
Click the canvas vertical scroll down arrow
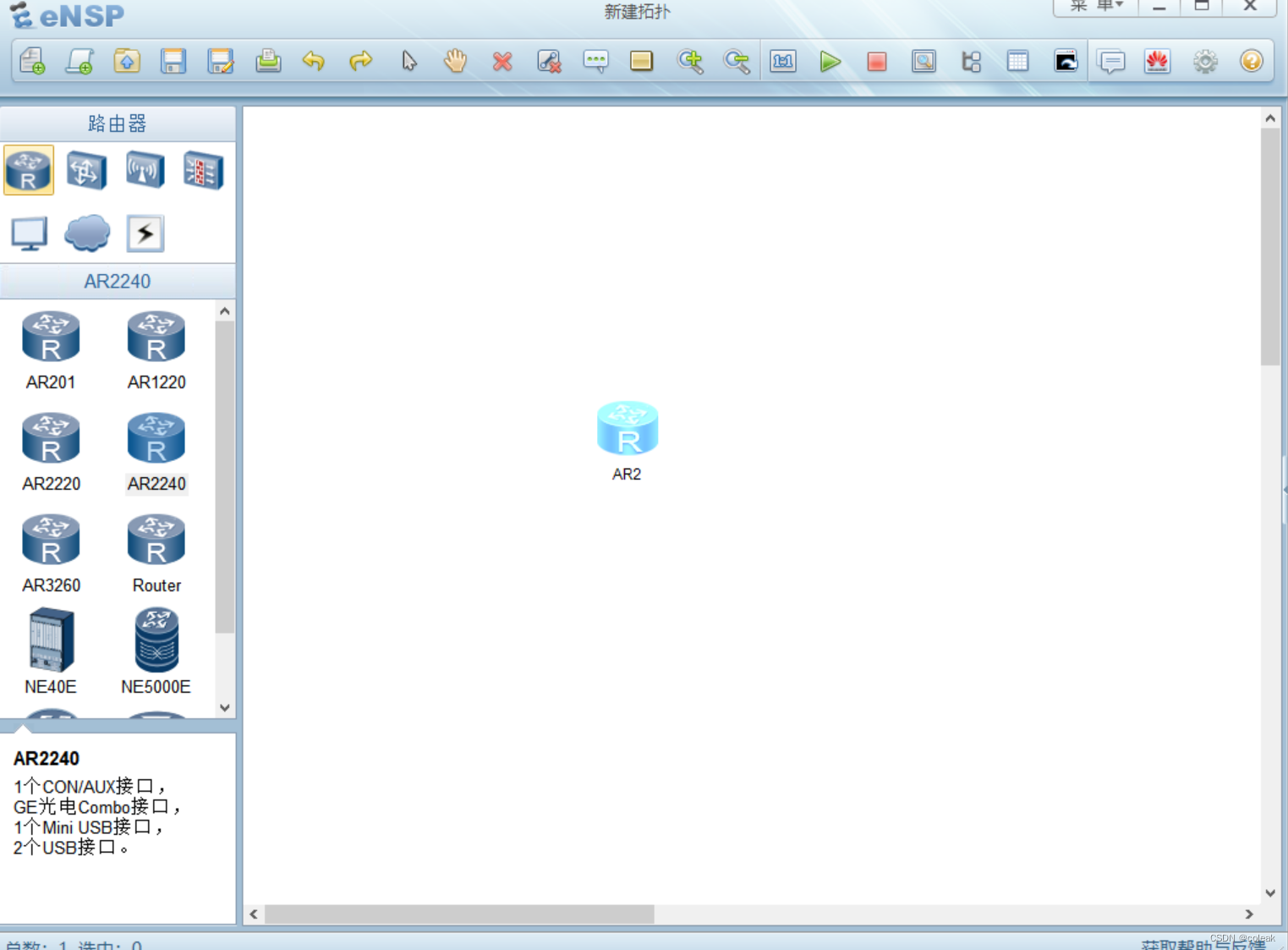pyautogui.click(x=1270, y=893)
